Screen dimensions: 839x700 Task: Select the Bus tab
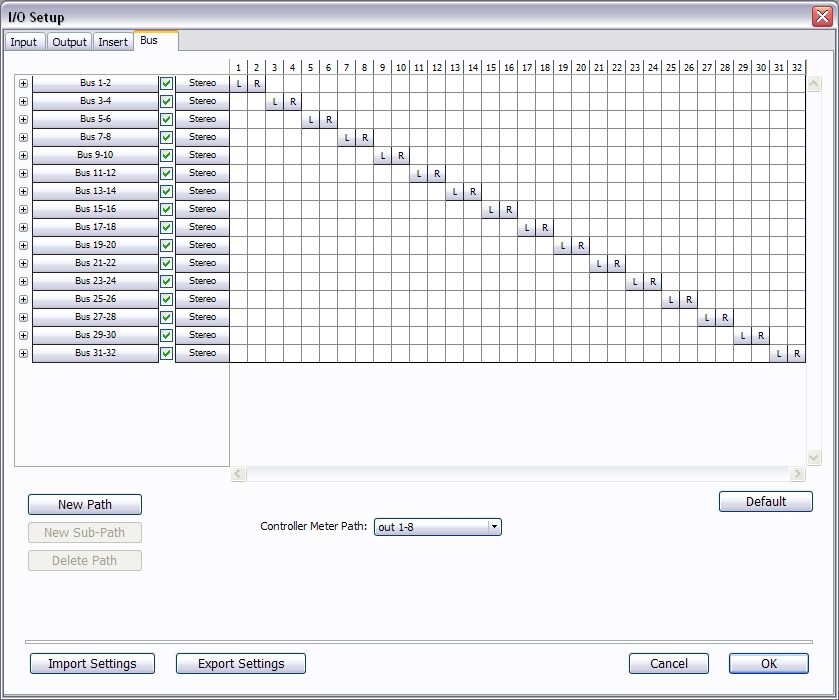tap(155, 41)
